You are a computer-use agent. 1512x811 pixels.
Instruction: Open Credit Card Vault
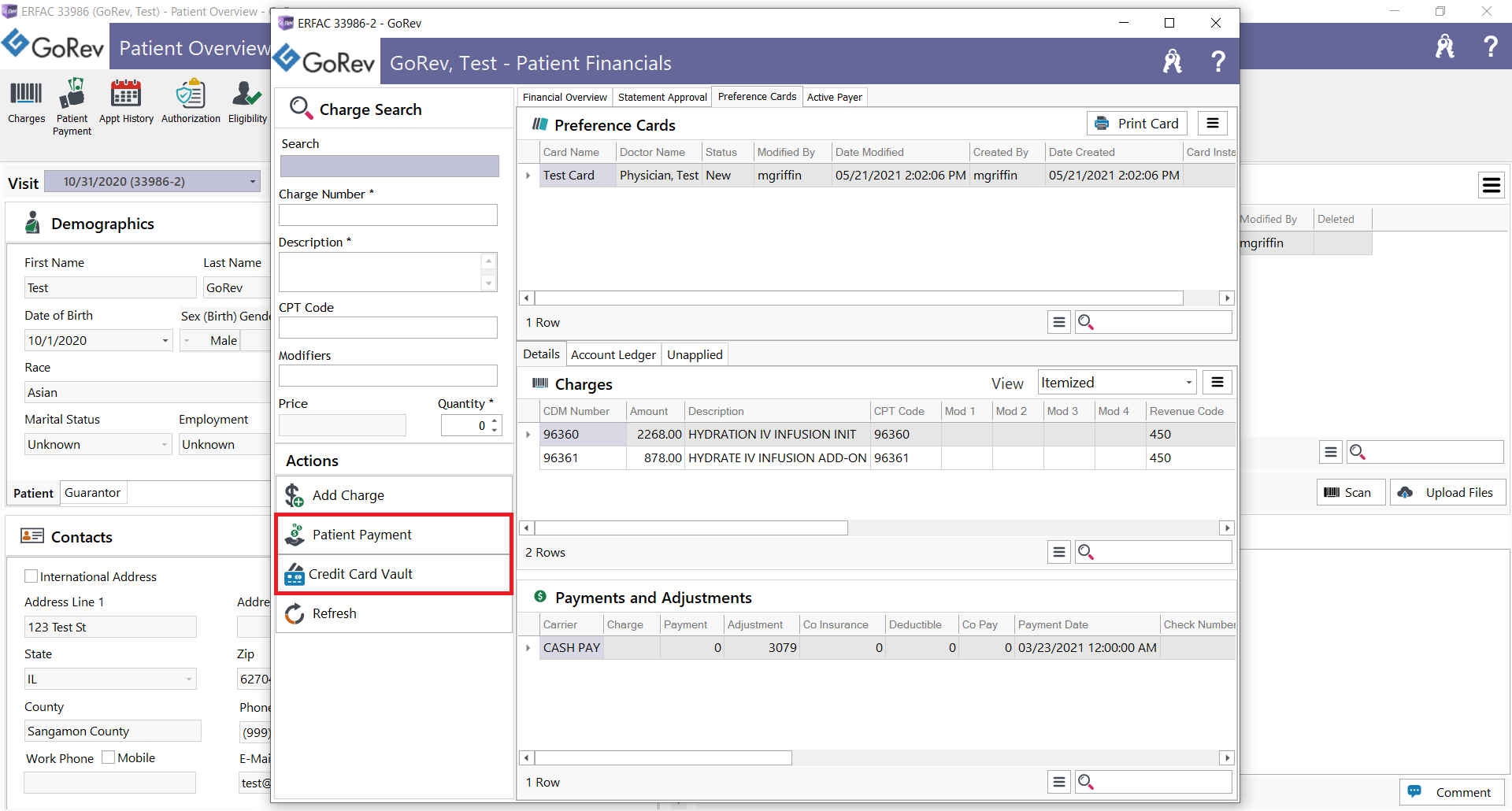[x=394, y=574]
